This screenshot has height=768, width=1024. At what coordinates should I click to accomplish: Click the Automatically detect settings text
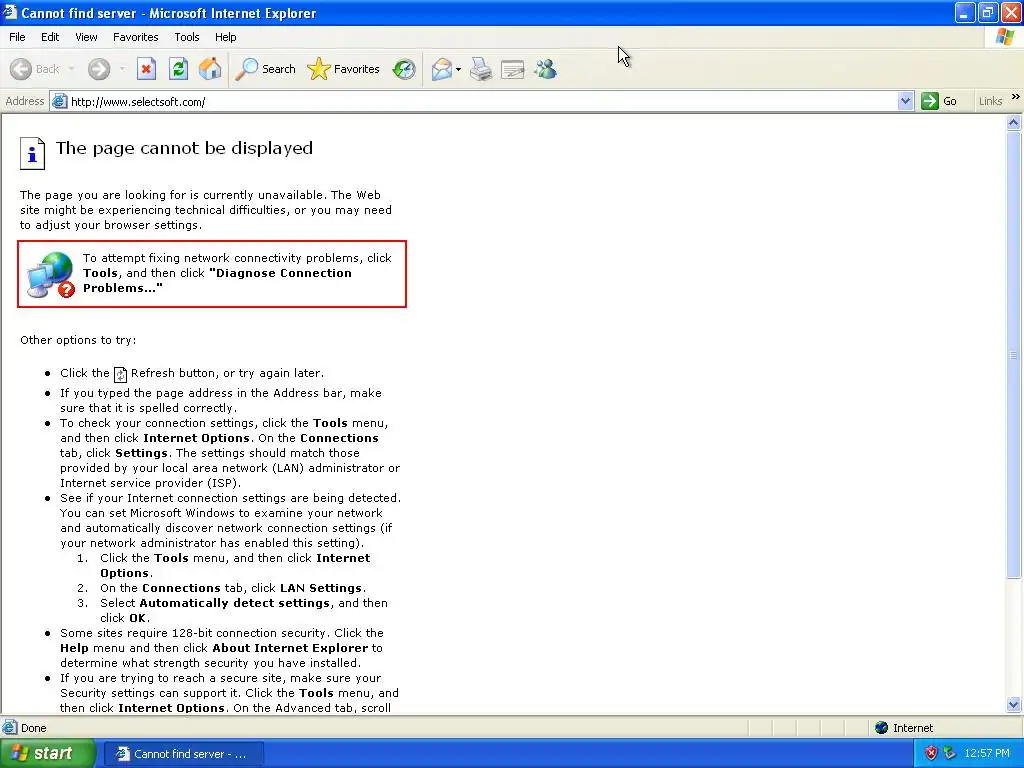pos(234,603)
